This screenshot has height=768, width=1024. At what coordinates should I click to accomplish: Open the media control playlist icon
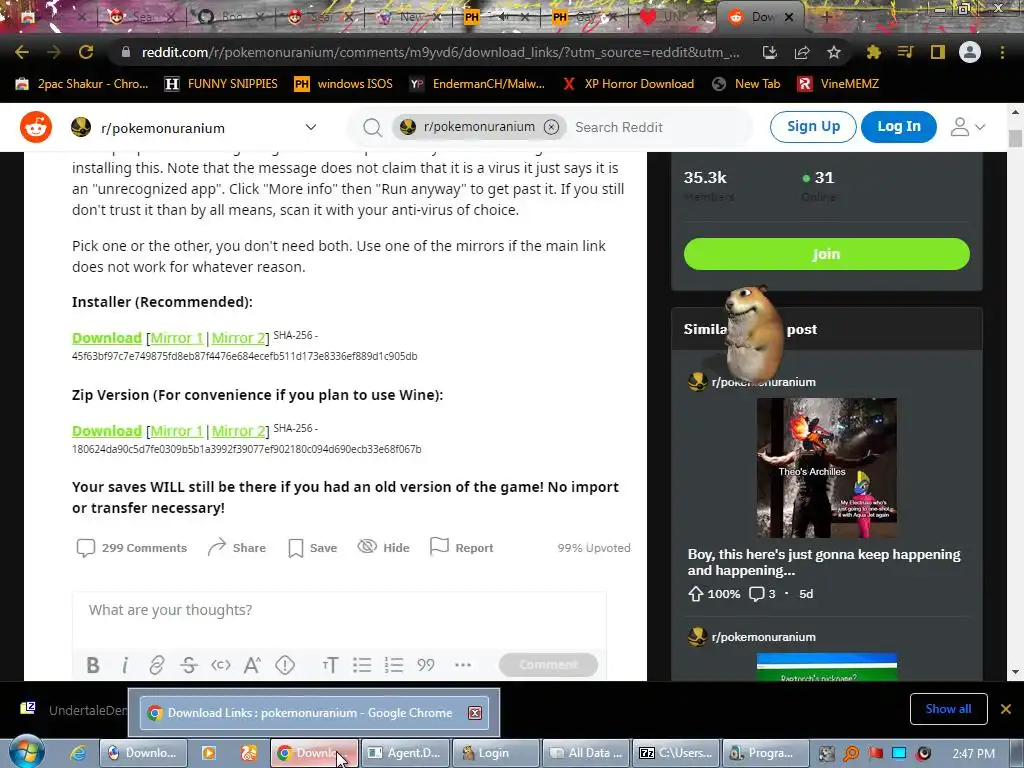coord(906,52)
